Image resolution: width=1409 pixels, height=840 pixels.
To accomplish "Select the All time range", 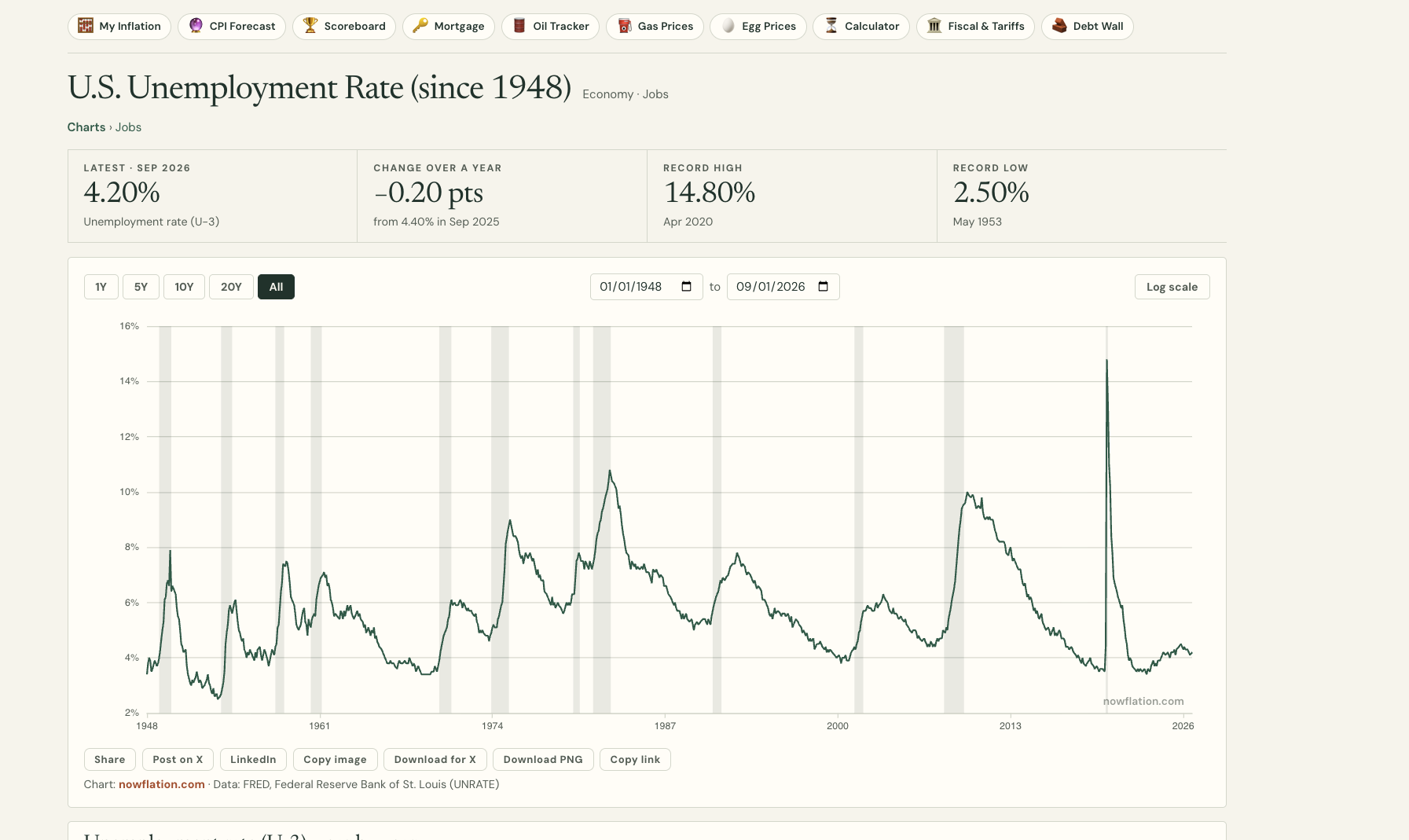I will (276, 287).
